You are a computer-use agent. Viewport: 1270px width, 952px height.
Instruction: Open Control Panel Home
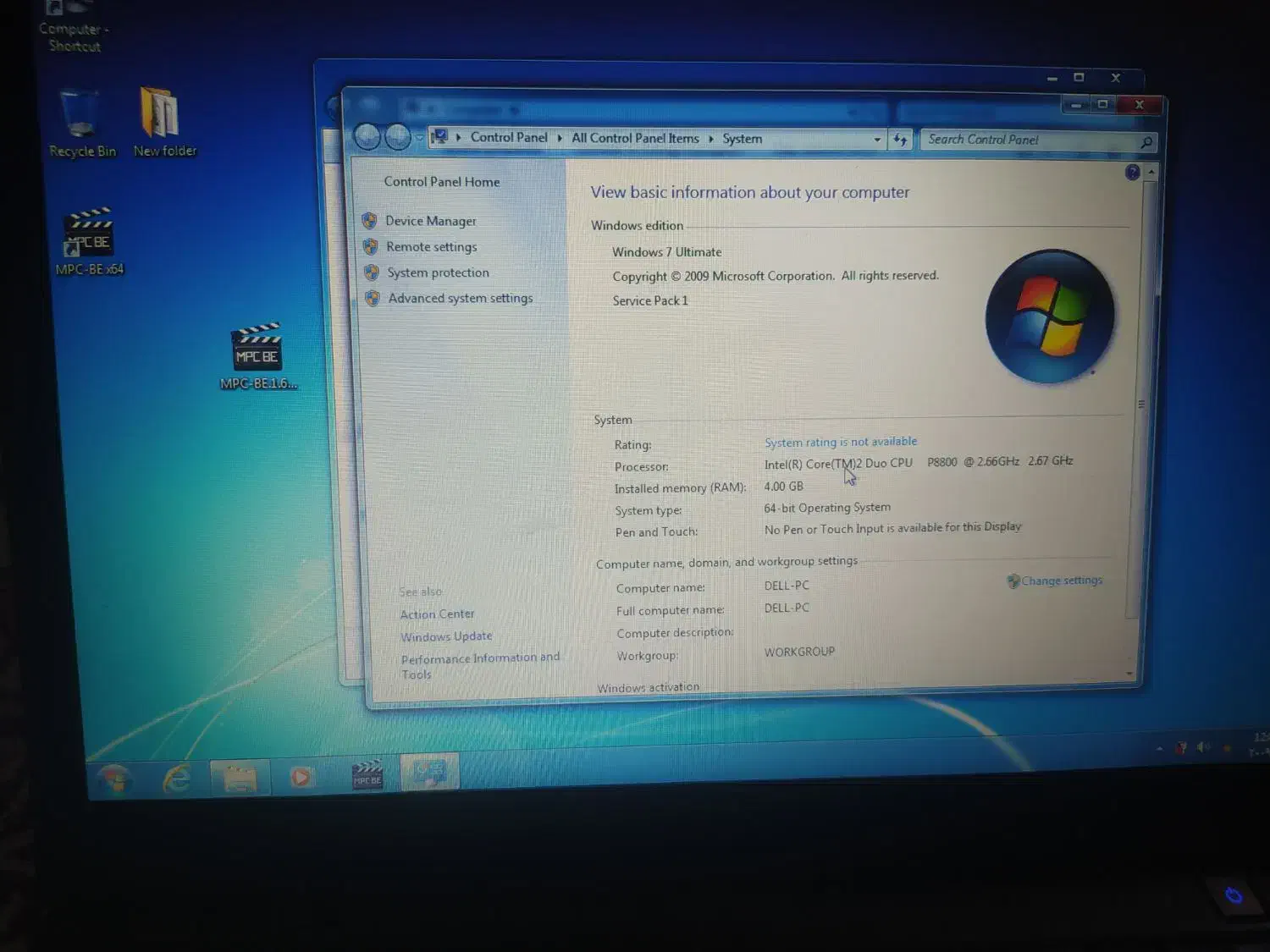(442, 182)
